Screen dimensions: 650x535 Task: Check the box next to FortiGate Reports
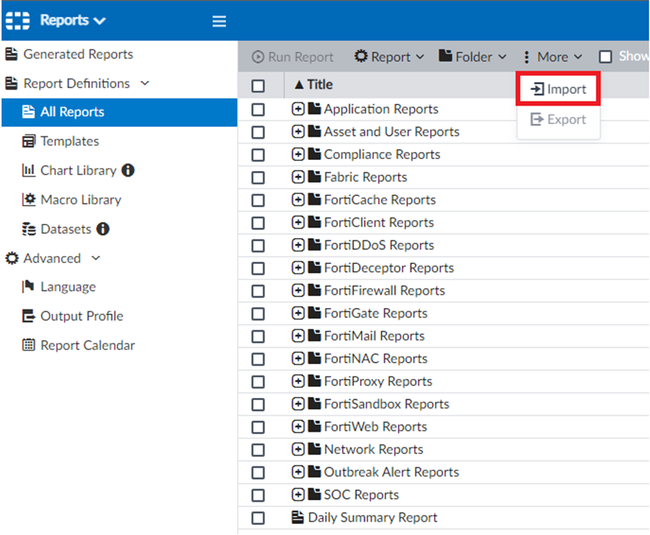258,314
